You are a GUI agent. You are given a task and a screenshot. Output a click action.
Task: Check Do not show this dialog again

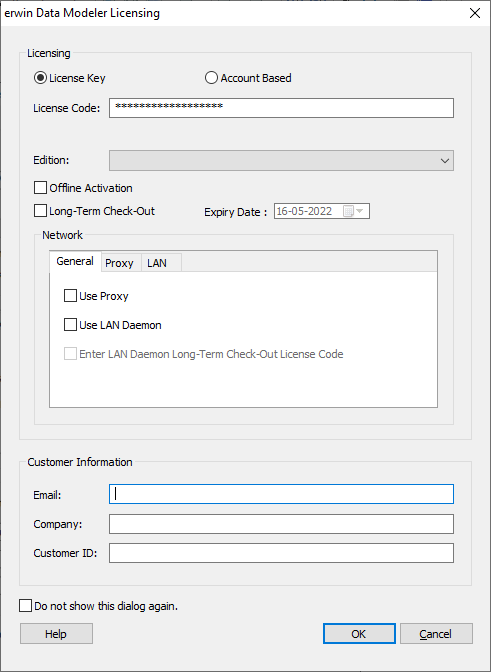click(26, 606)
